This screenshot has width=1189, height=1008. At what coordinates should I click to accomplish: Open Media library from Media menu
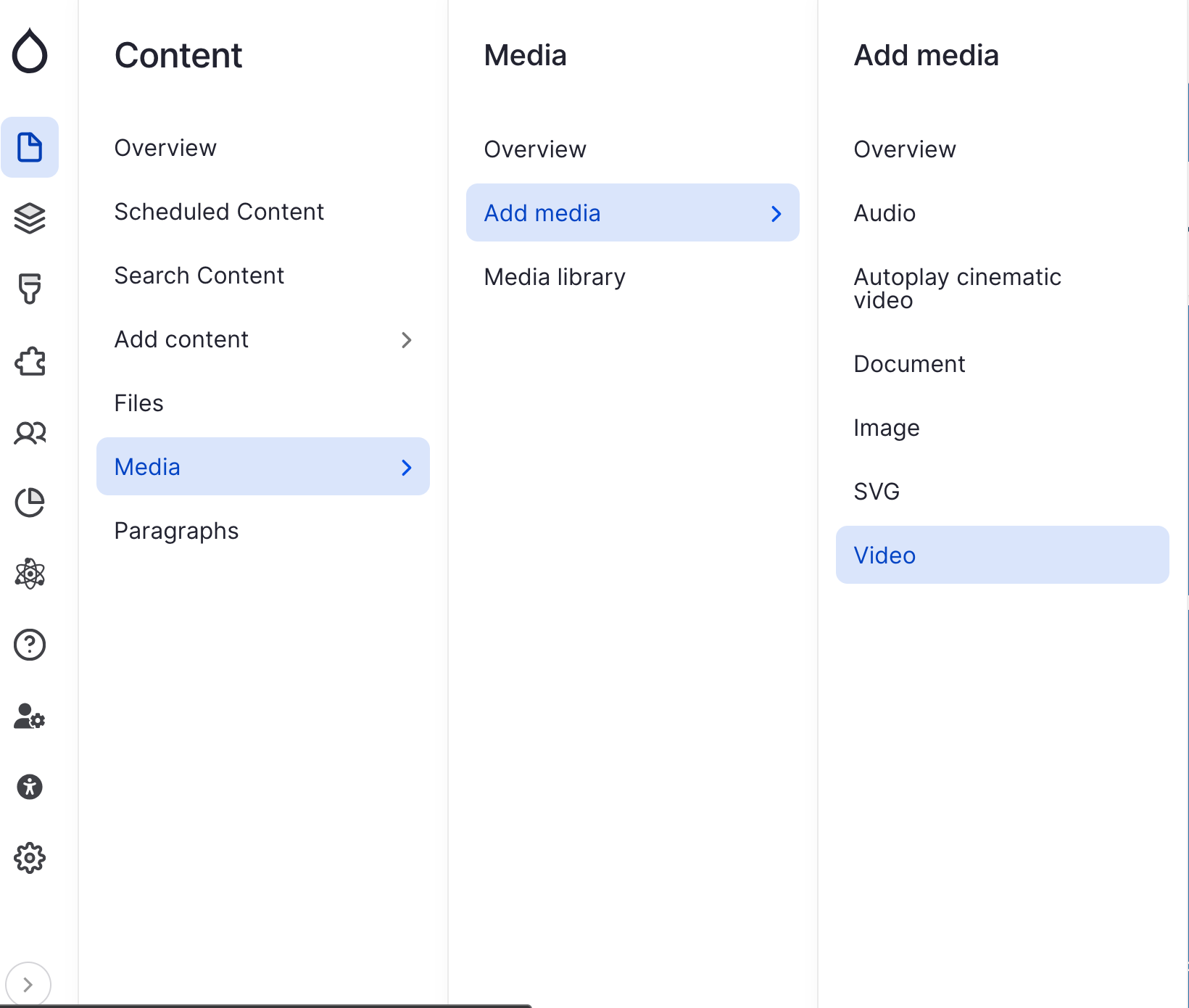(x=555, y=277)
